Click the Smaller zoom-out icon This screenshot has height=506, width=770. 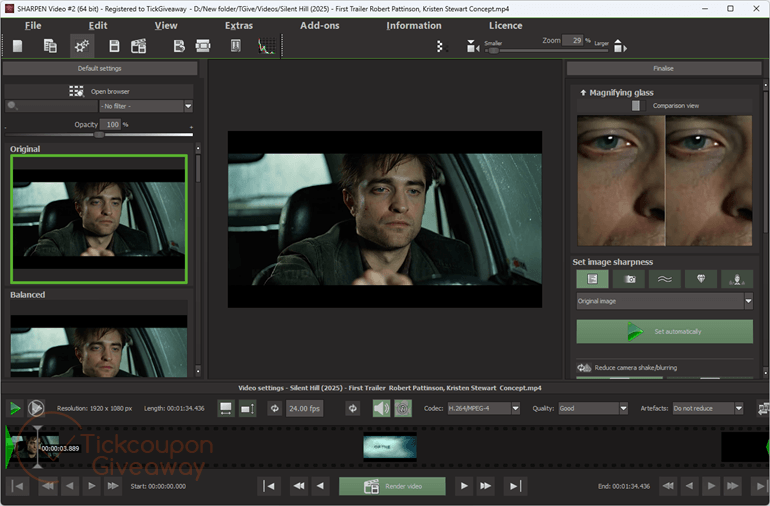[472, 46]
